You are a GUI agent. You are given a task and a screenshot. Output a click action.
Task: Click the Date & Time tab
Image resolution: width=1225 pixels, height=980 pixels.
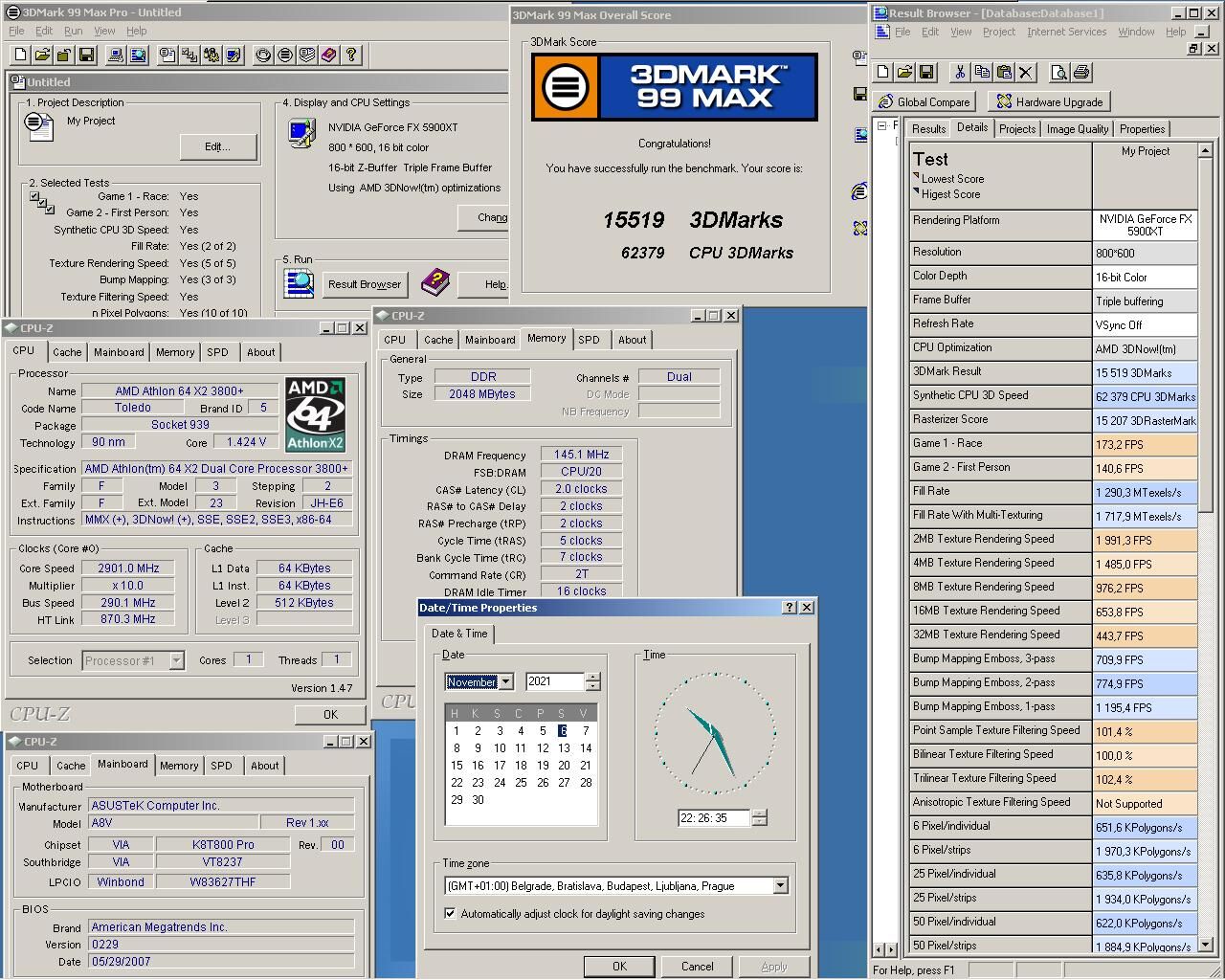[459, 634]
